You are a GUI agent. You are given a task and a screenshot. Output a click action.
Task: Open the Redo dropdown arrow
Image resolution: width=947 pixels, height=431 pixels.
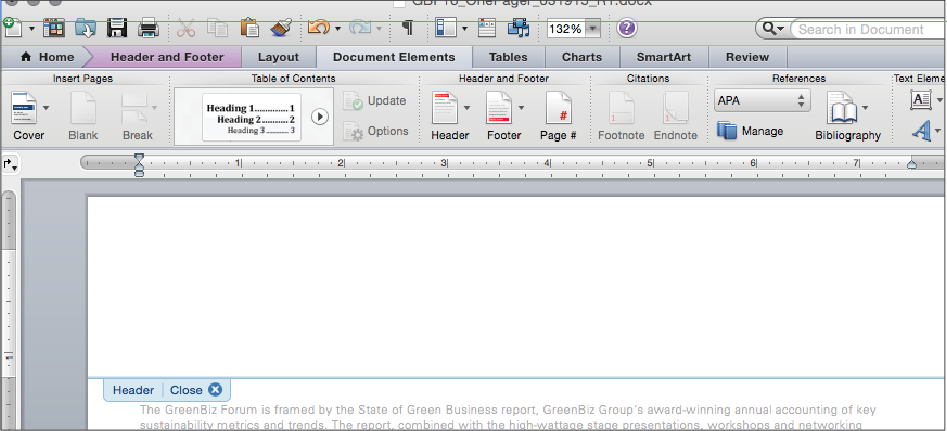coord(379,28)
